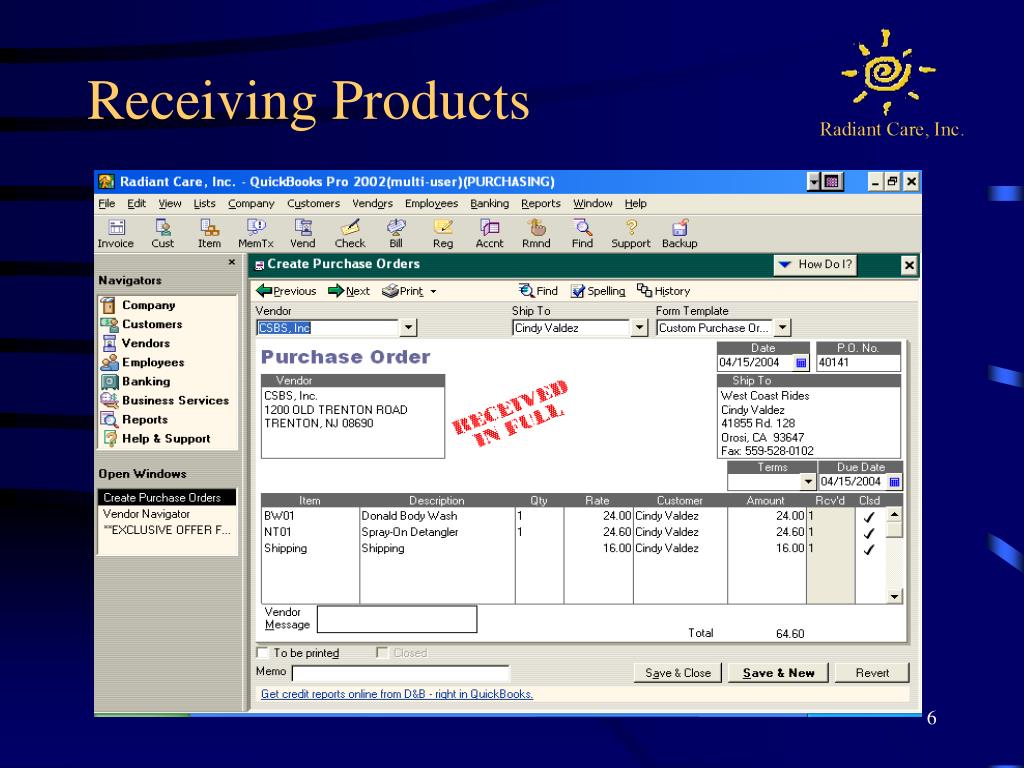
Task: Click into the Memo text field
Action: point(400,673)
